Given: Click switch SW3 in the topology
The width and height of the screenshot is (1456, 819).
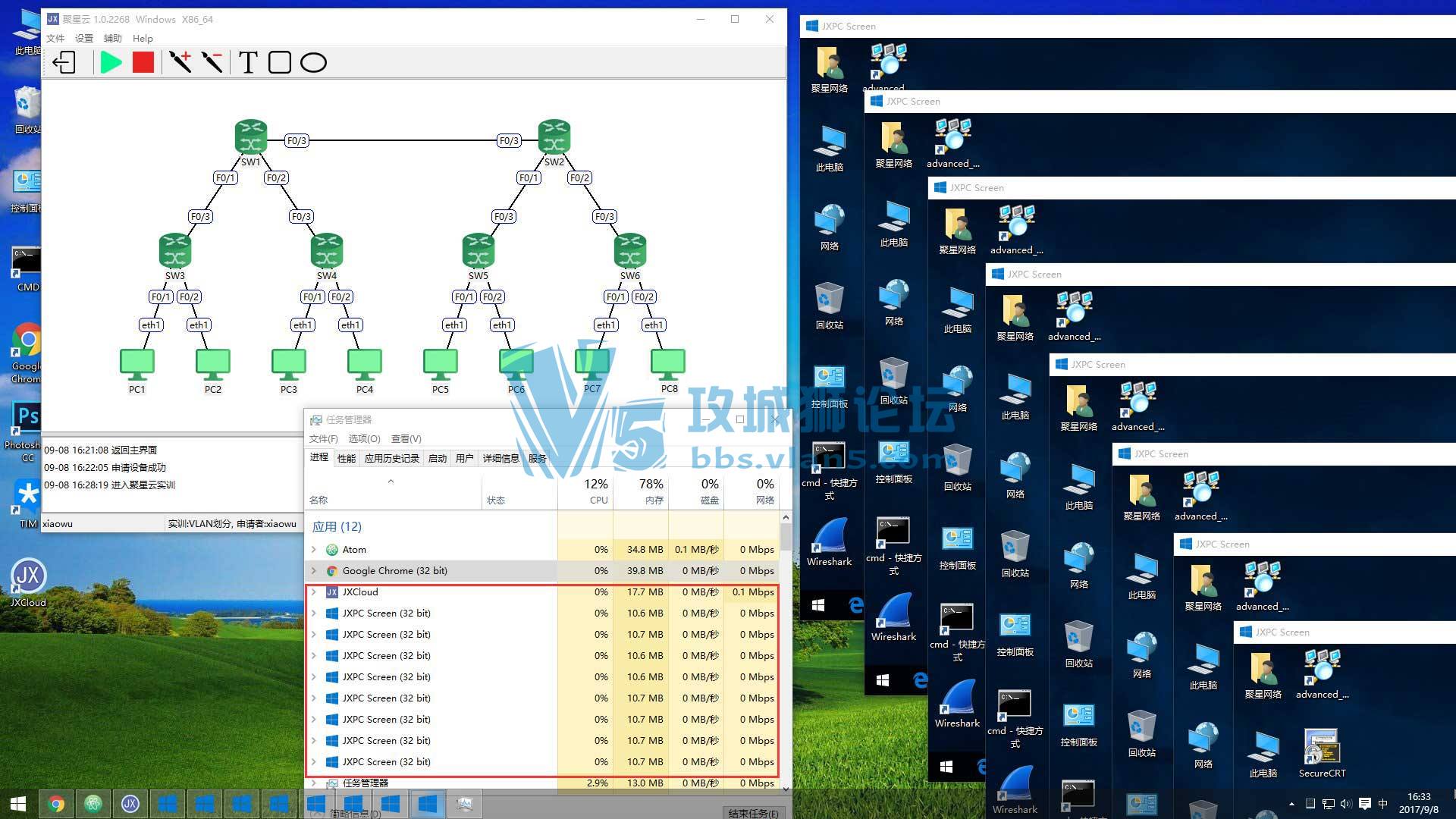Looking at the screenshot, I should (x=175, y=250).
